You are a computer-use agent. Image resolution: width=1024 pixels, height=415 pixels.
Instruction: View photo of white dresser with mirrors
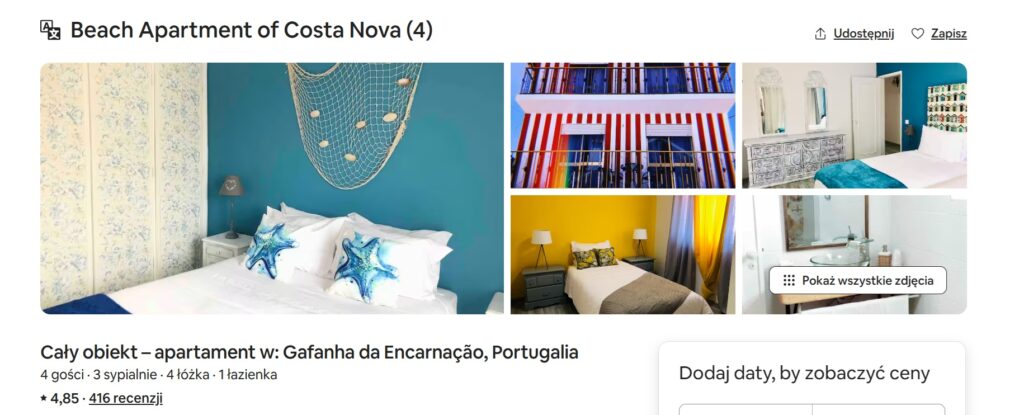pos(854,125)
